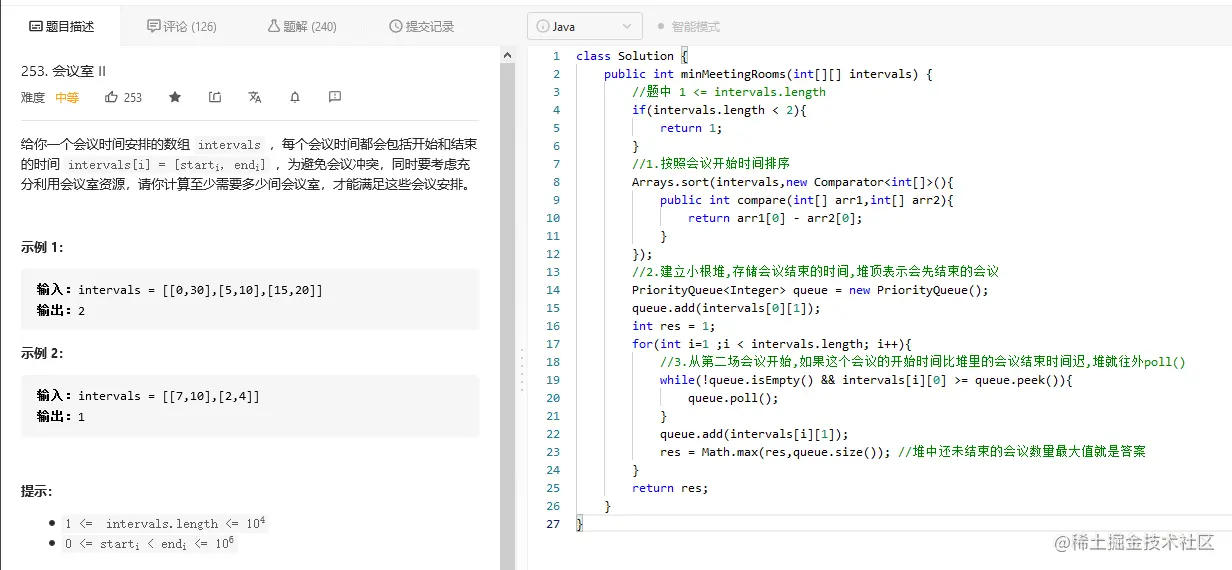Click the while loop condition line
This screenshot has width=1232, height=570.
tap(866, 380)
